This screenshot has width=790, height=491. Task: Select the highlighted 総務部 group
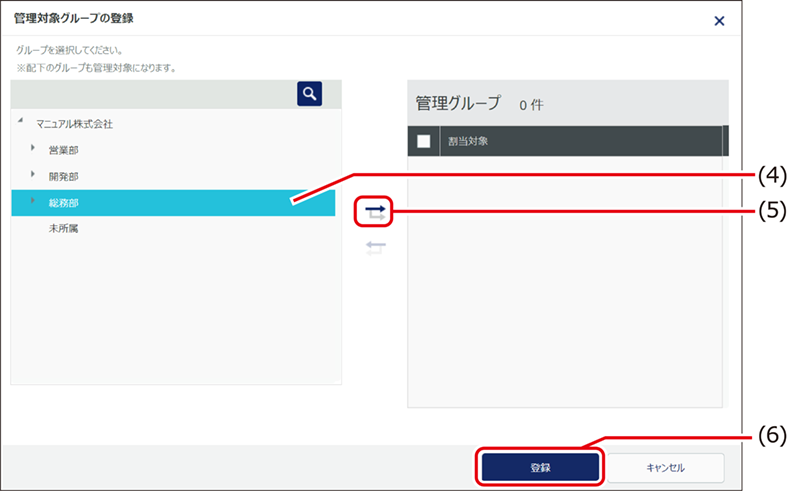[173, 203]
